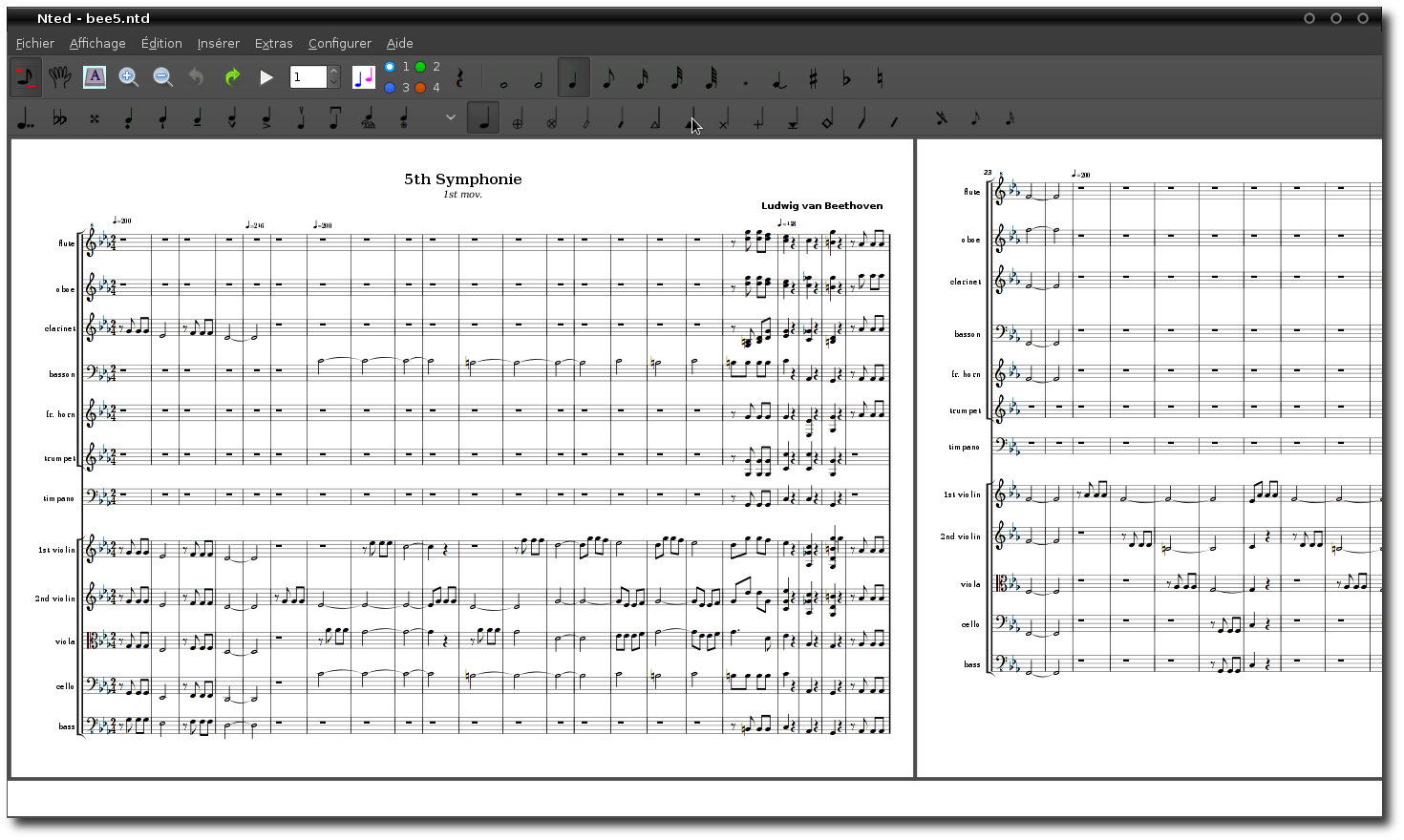Add accent mark to note
Viewport: 1404px width, 840px height.
pos(266,118)
